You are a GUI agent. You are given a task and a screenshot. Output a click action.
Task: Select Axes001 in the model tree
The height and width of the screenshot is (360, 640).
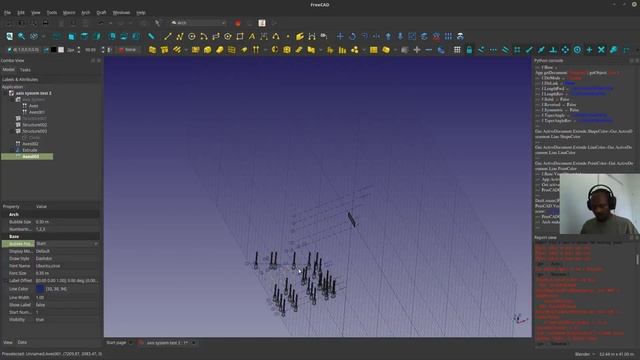pyautogui.click(x=37, y=112)
